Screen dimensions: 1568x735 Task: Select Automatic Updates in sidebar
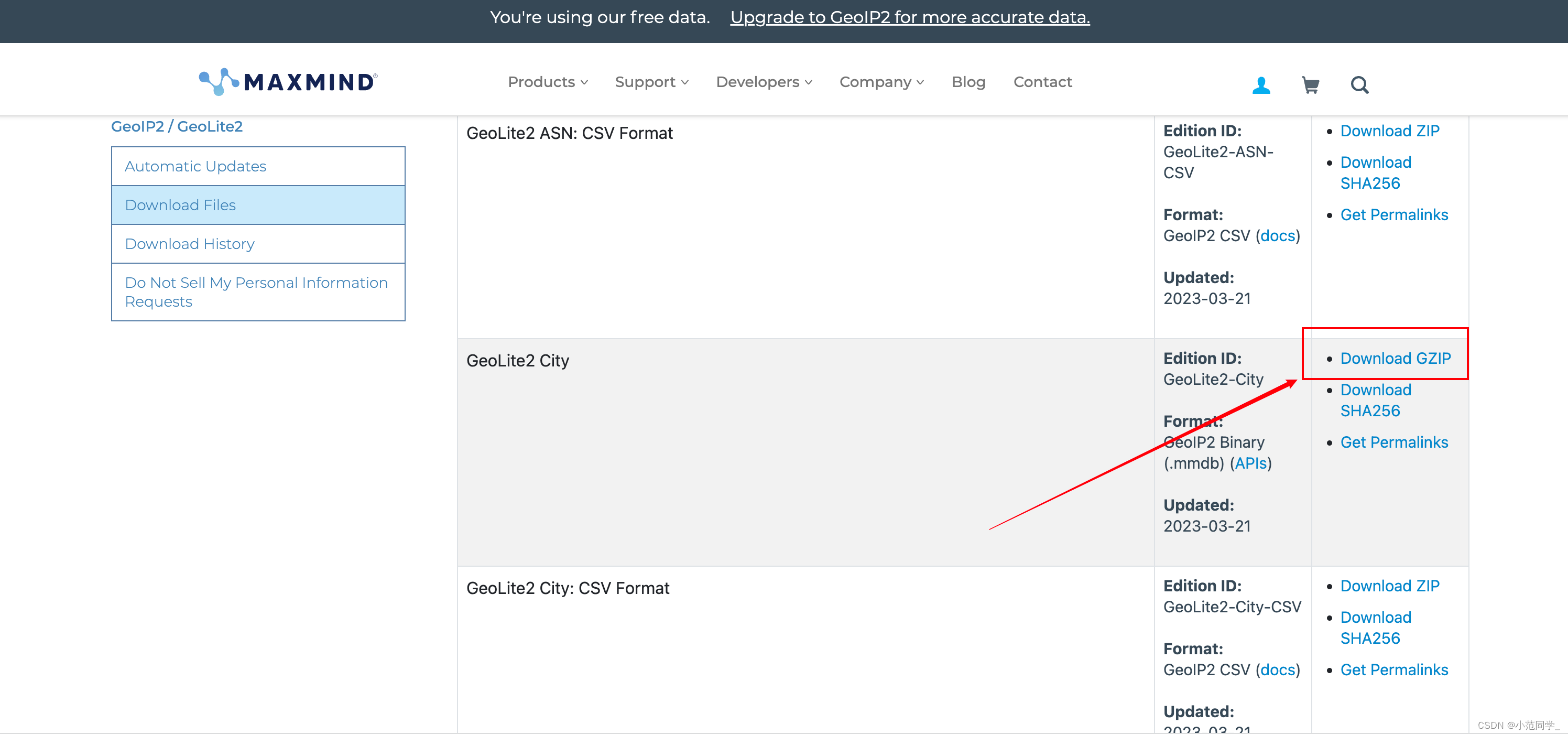(x=195, y=166)
